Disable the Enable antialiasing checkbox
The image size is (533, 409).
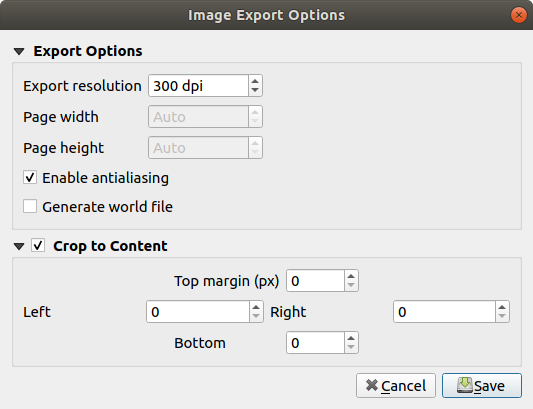tap(30, 177)
